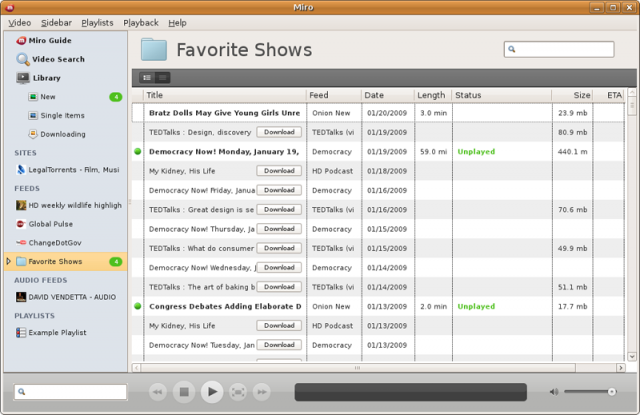Skip to previous video

(158, 392)
